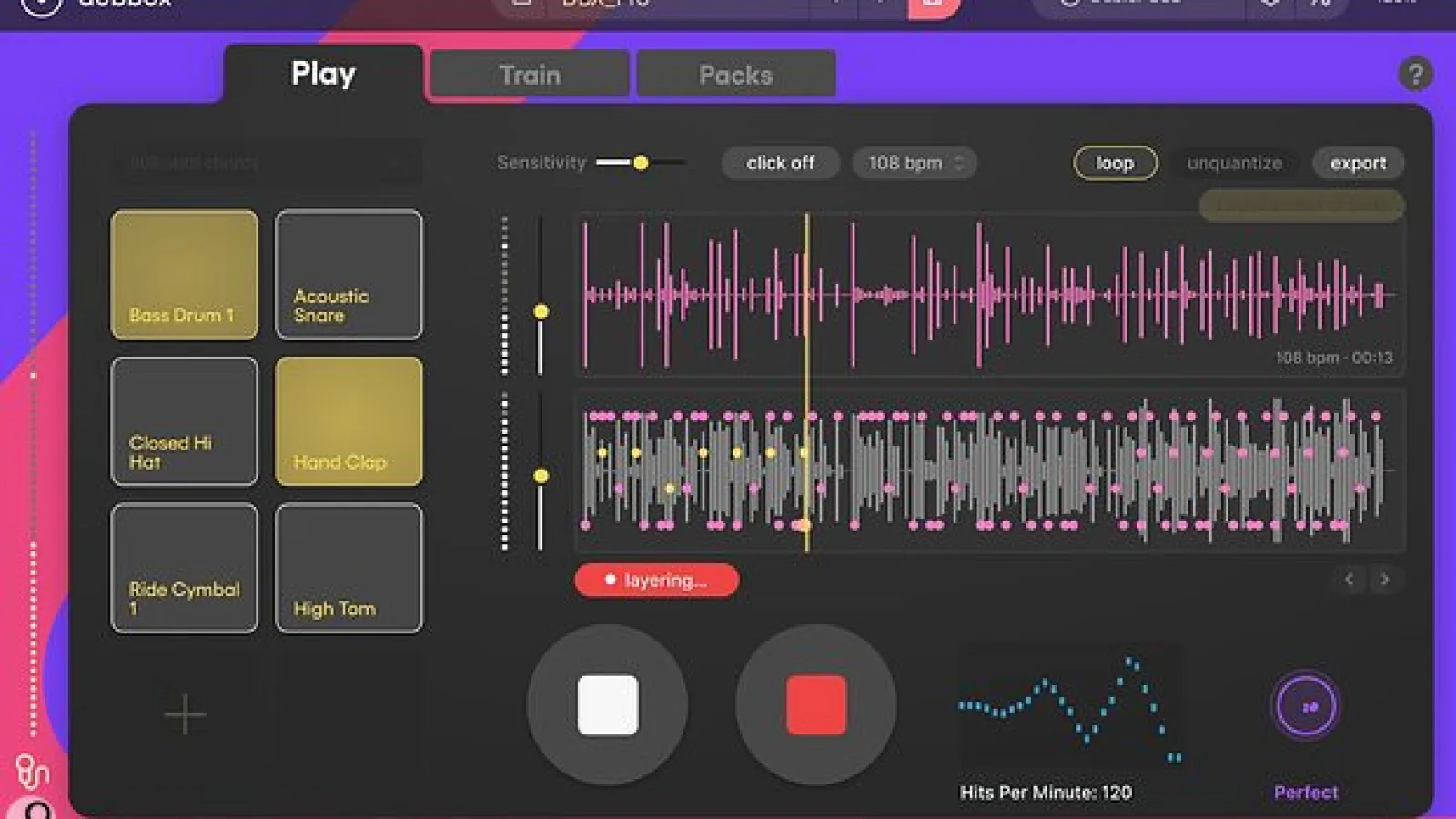Screen dimensions: 1456x819
Task: Adjust the pink waveform track volume slider
Action: point(541,312)
